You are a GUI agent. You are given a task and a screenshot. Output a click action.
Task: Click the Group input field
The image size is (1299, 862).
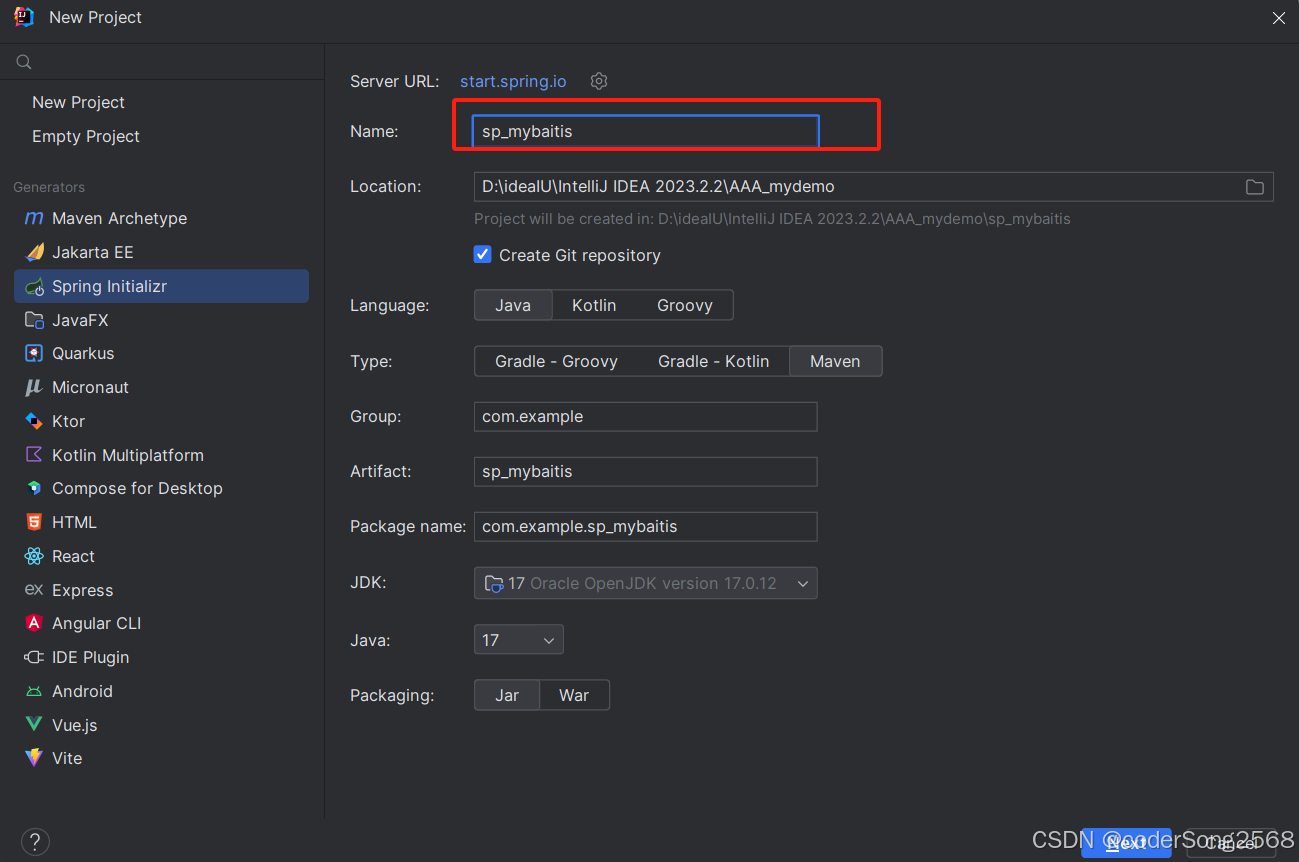[x=646, y=417]
